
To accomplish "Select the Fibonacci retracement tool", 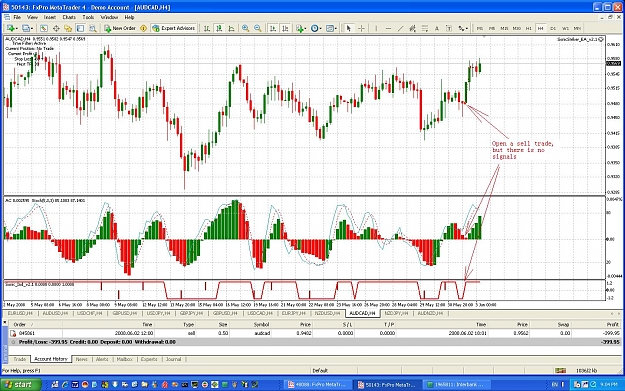I will tap(425, 28).
